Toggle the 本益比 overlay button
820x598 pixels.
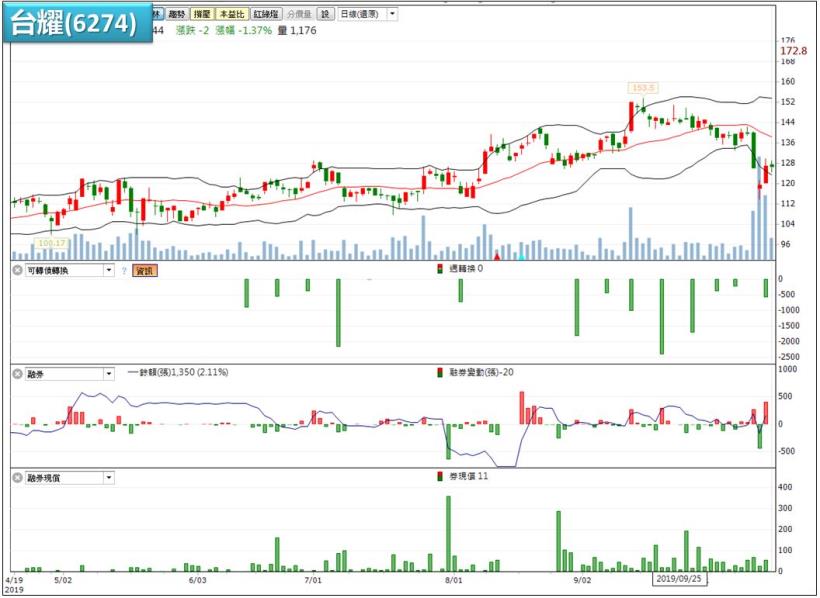point(232,15)
